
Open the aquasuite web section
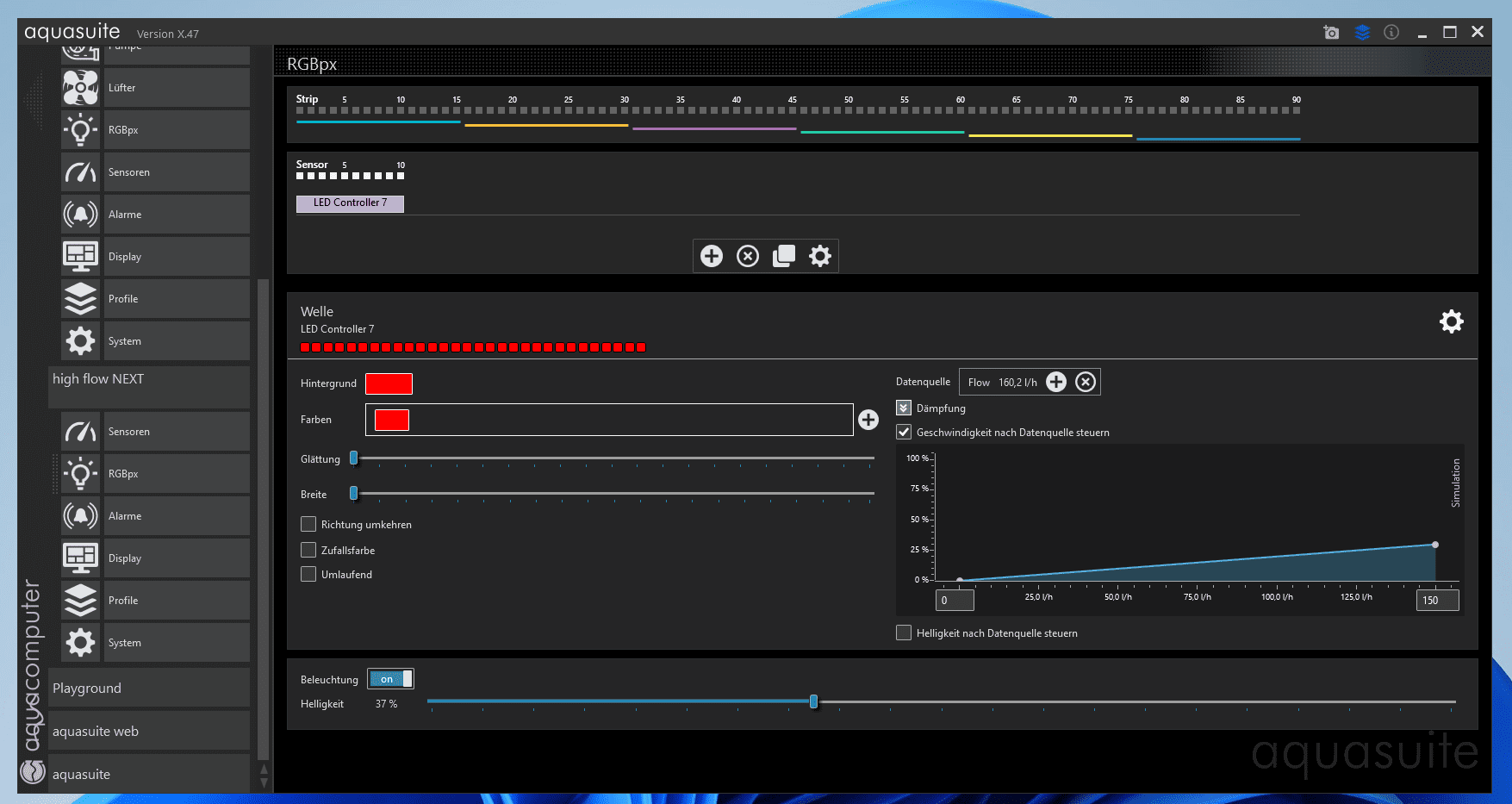coord(149,731)
